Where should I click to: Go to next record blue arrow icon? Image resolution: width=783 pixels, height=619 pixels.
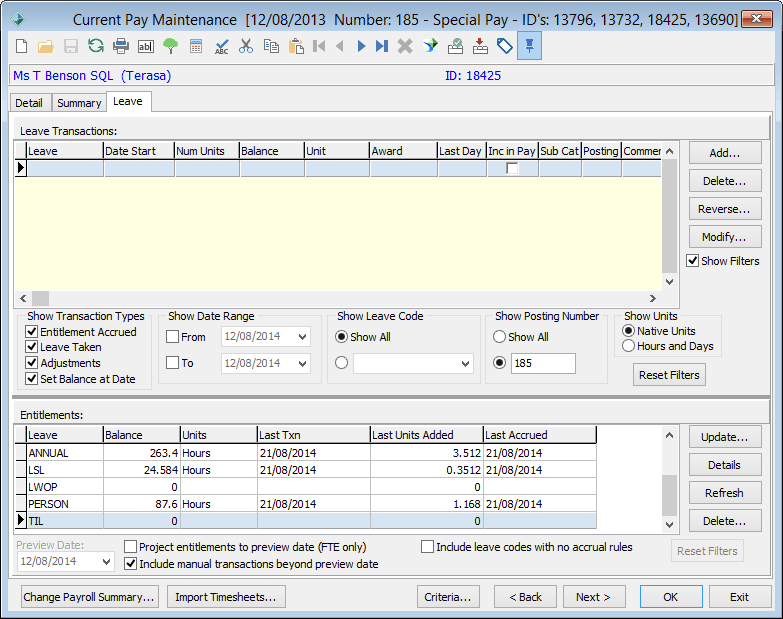(x=362, y=46)
